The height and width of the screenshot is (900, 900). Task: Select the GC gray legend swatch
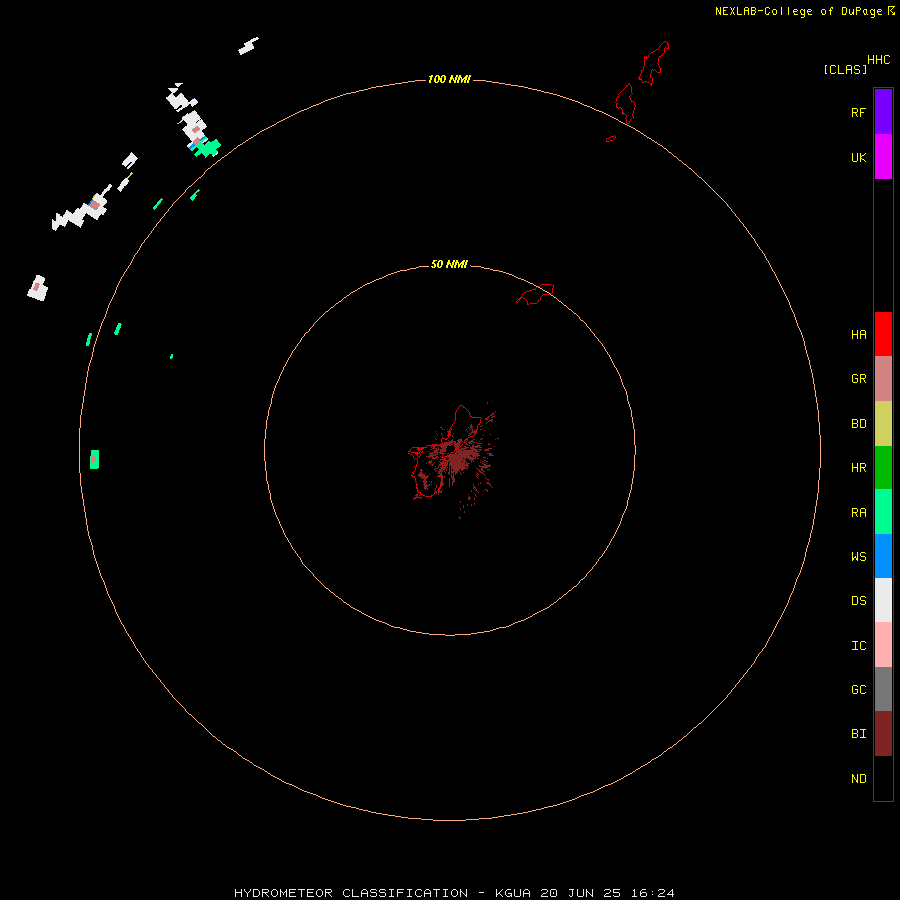click(x=883, y=689)
